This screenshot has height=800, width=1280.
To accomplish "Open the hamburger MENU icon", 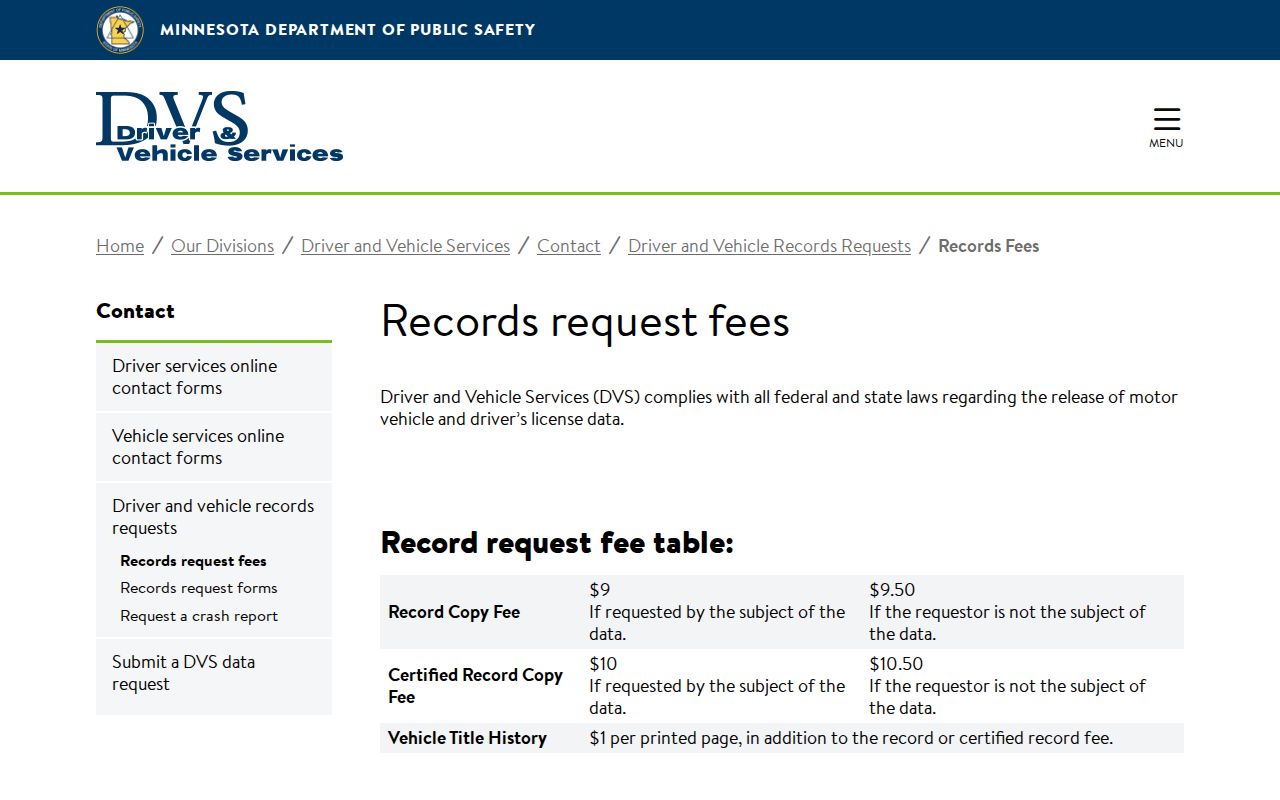I will pos(1166,128).
